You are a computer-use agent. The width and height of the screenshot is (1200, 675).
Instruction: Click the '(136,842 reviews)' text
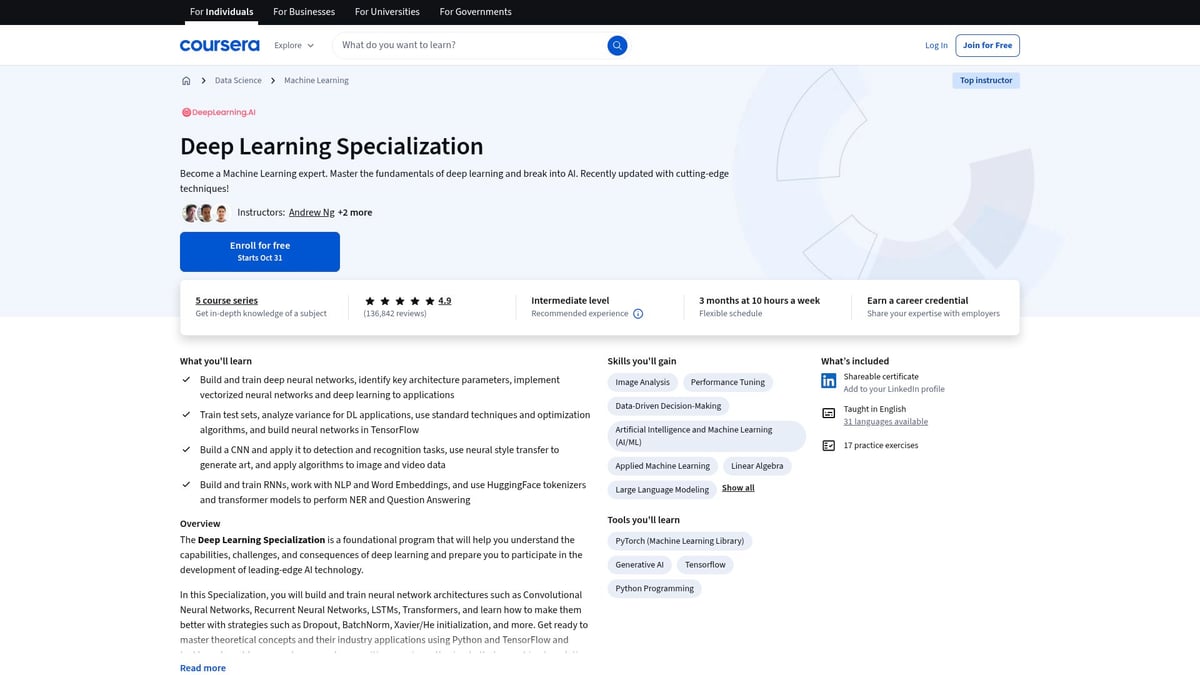(395, 314)
